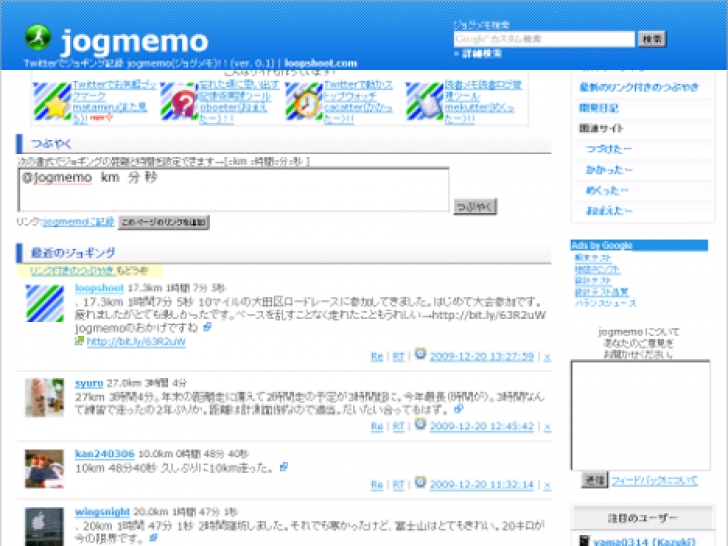Retweet (RT) loopshoot's jog post
This screenshot has height=546, width=728.
398,357
